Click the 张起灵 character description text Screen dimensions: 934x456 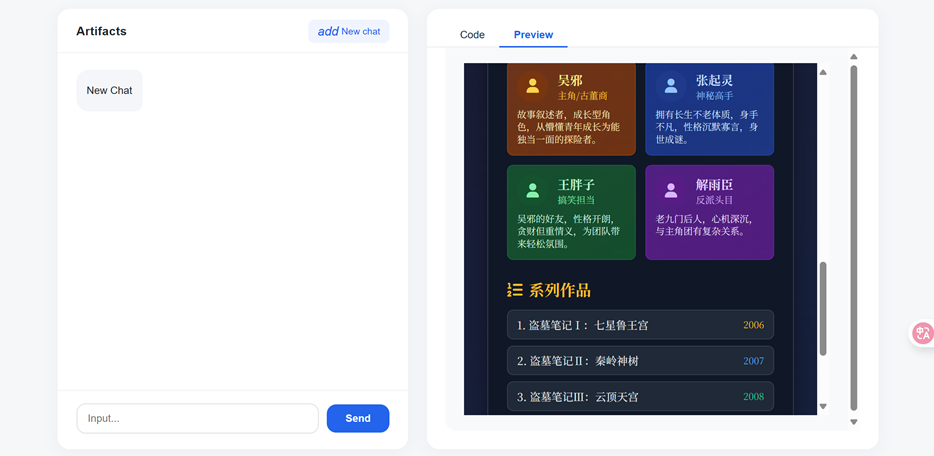pos(707,127)
